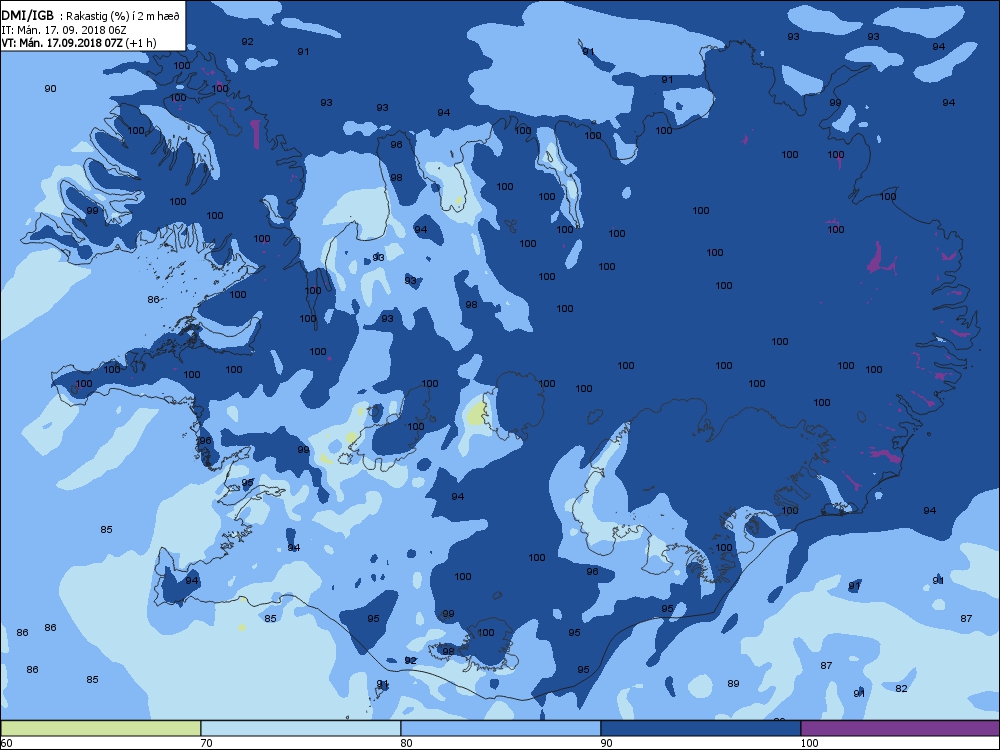Viewport: 1000px width, 750px height.
Task: Click the DMI/IGB header label
Action: [x=27, y=15]
